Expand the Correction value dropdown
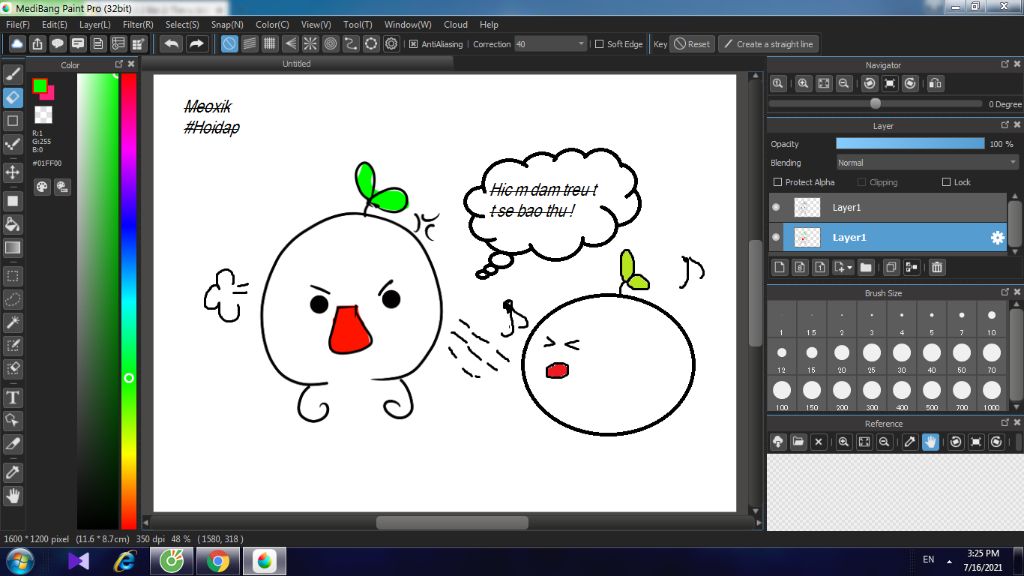Image resolution: width=1024 pixels, height=576 pixels. coord(581,44)
